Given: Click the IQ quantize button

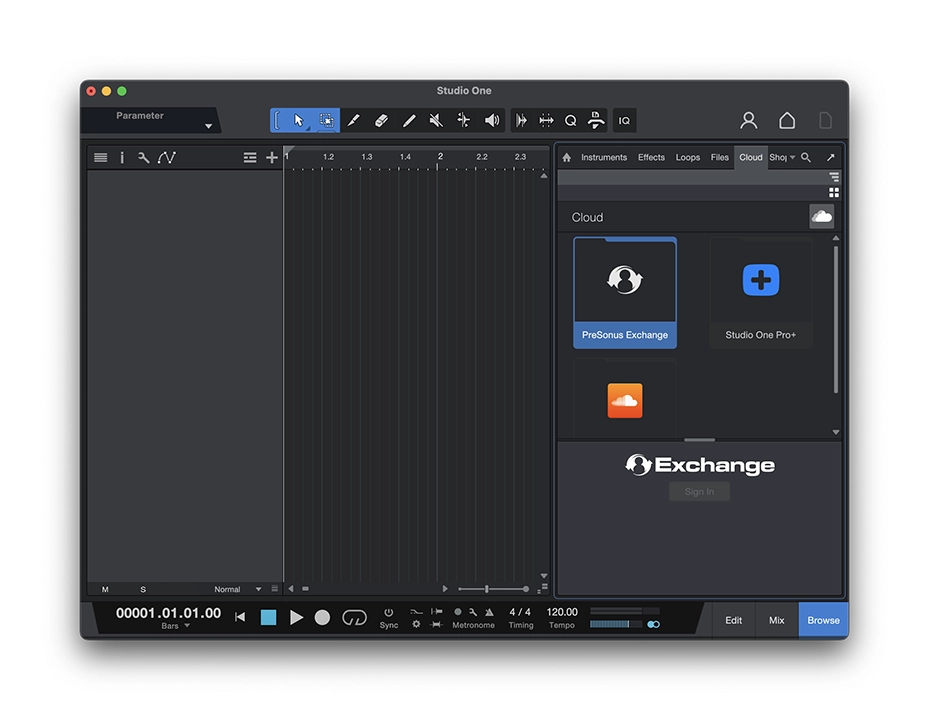Looking at the screenshot, I should coord(624,121).
